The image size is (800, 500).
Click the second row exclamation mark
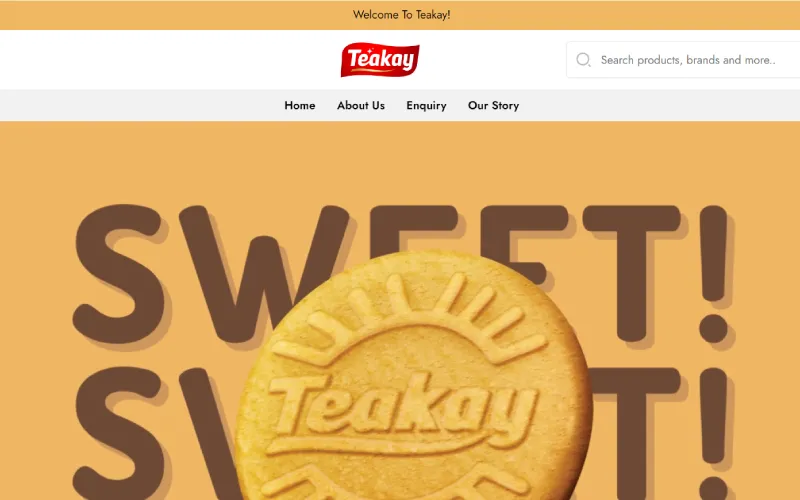(713, 434)
